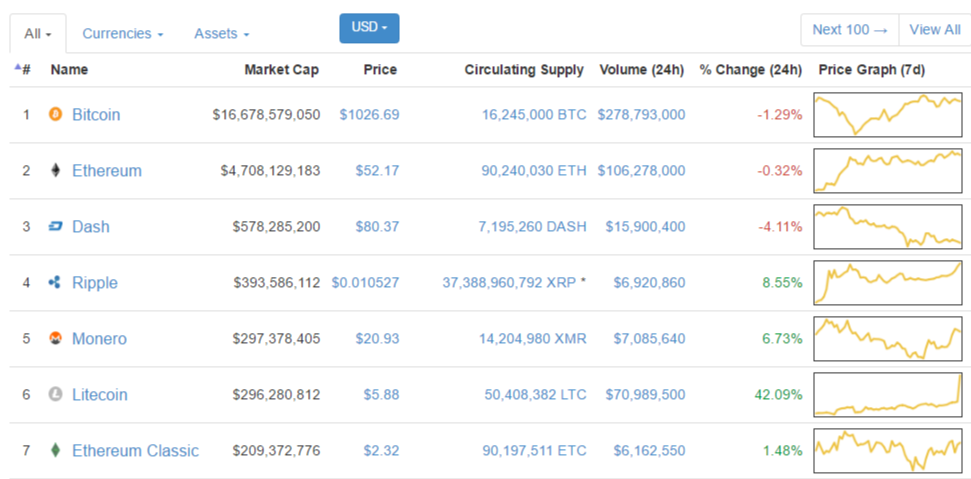Click the Monero logo icon
Screen dimensions: 971x479
[55, 339]
